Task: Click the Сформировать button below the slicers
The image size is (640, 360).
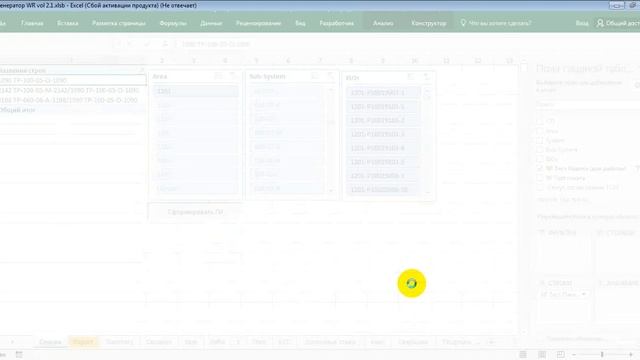Action: 195,212
